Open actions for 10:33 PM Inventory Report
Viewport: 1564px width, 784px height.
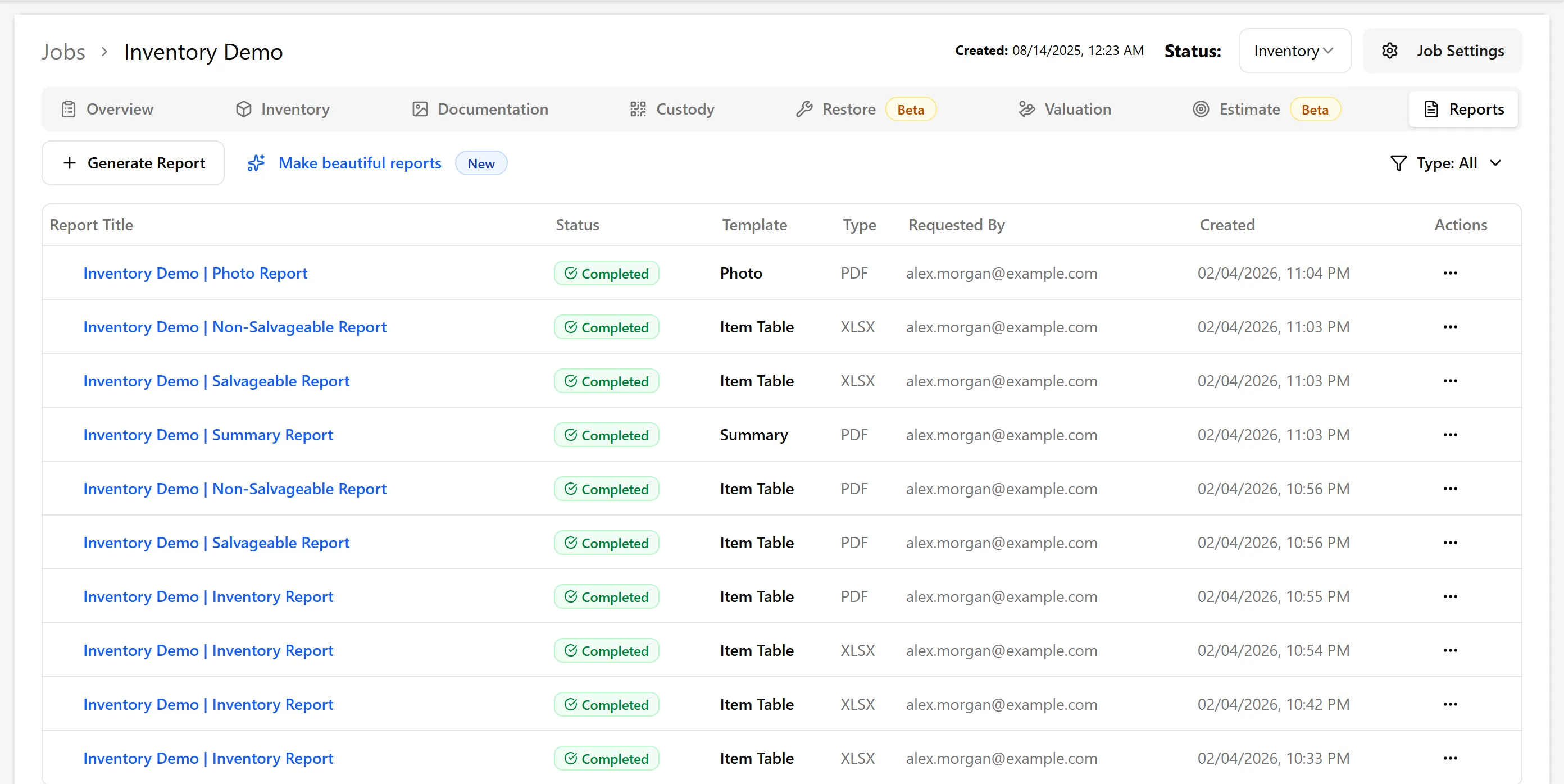click(x=1450, y=759)
